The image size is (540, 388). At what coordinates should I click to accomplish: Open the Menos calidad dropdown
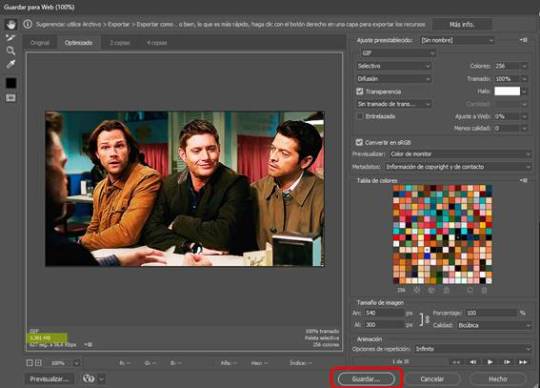[x=511, y=128]
